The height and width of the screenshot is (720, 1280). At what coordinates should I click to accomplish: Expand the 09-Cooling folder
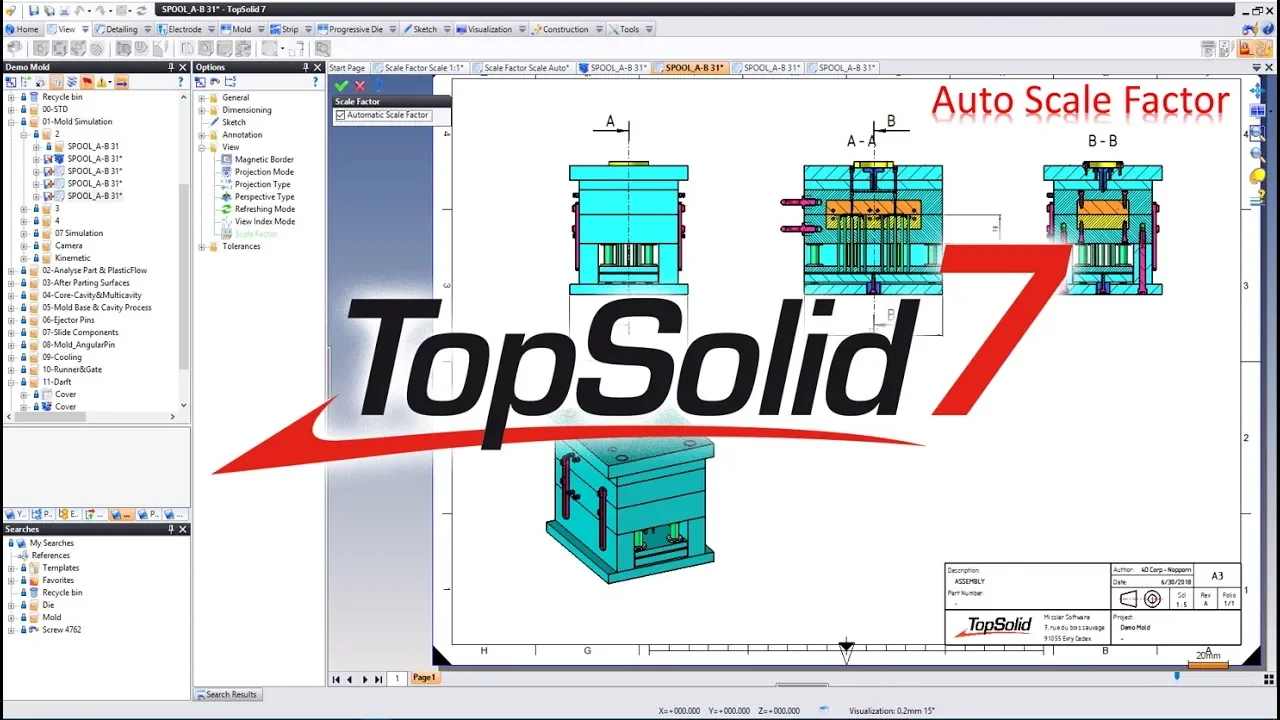pos(11,357)
